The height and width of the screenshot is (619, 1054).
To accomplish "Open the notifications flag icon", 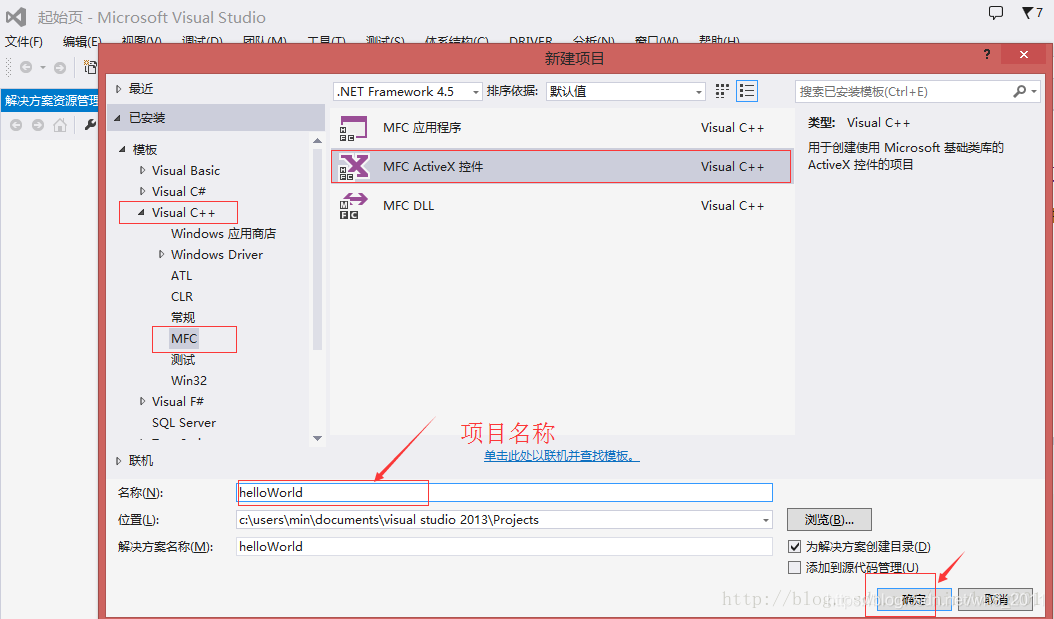I will point(1028,12).
